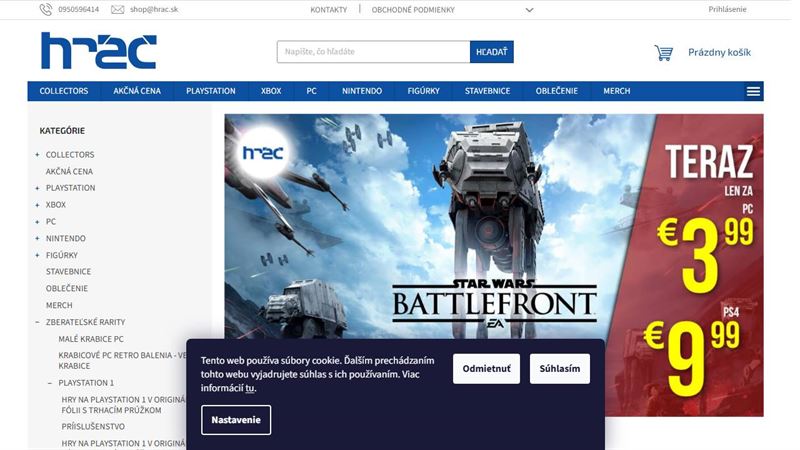
Task: Select PRÍSLUŠENSTVO subcategory
Action: pyautogui.click(x=93, y=427)
